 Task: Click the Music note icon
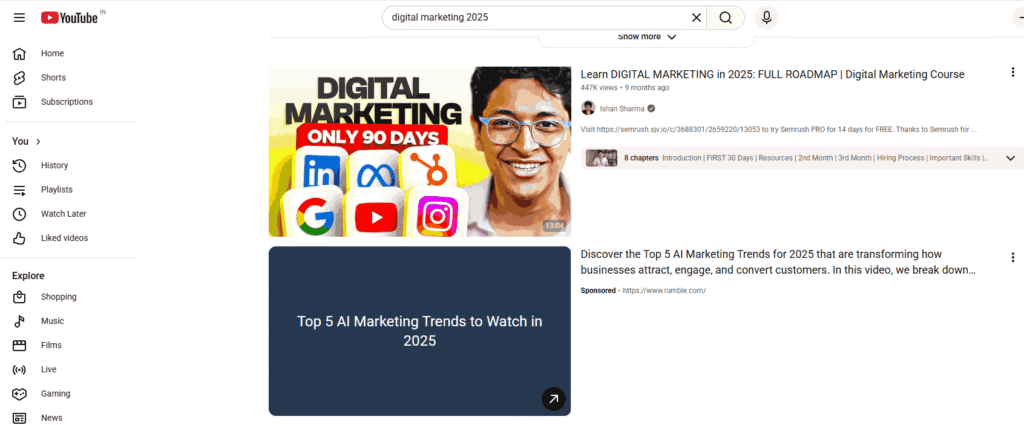(x=20, y=321)
